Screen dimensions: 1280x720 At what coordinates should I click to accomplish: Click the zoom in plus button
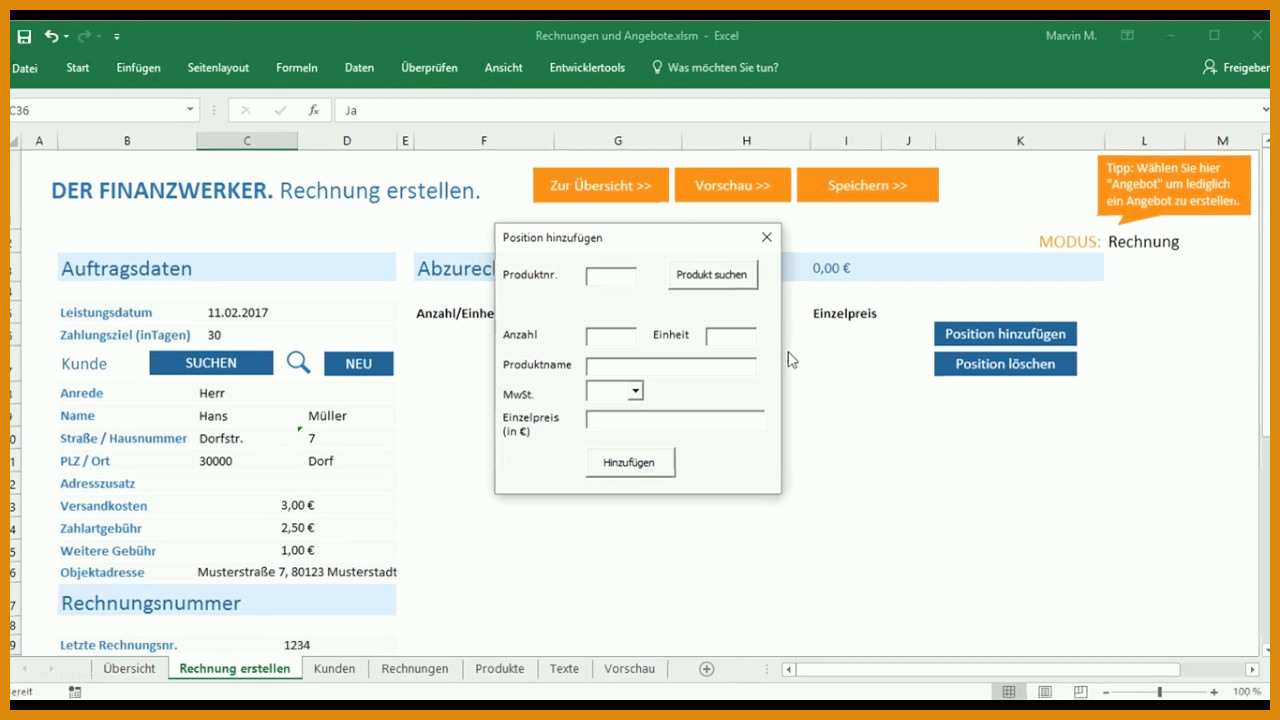click(1215, 692)
